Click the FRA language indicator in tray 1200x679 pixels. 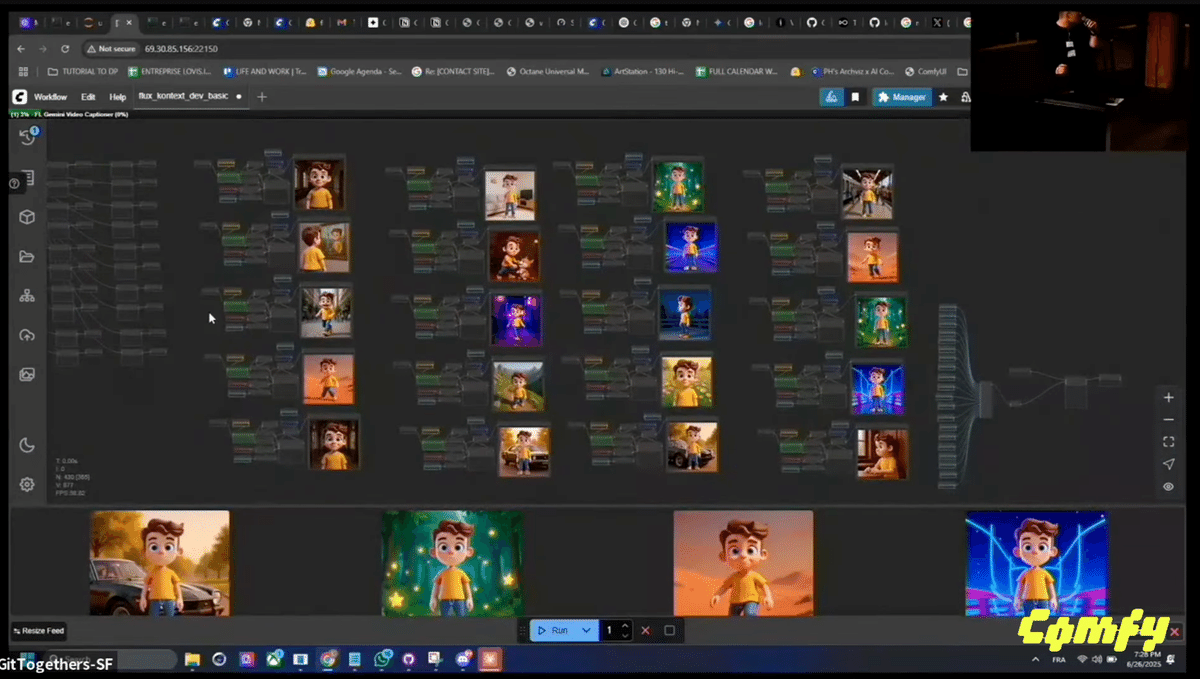1060,660
